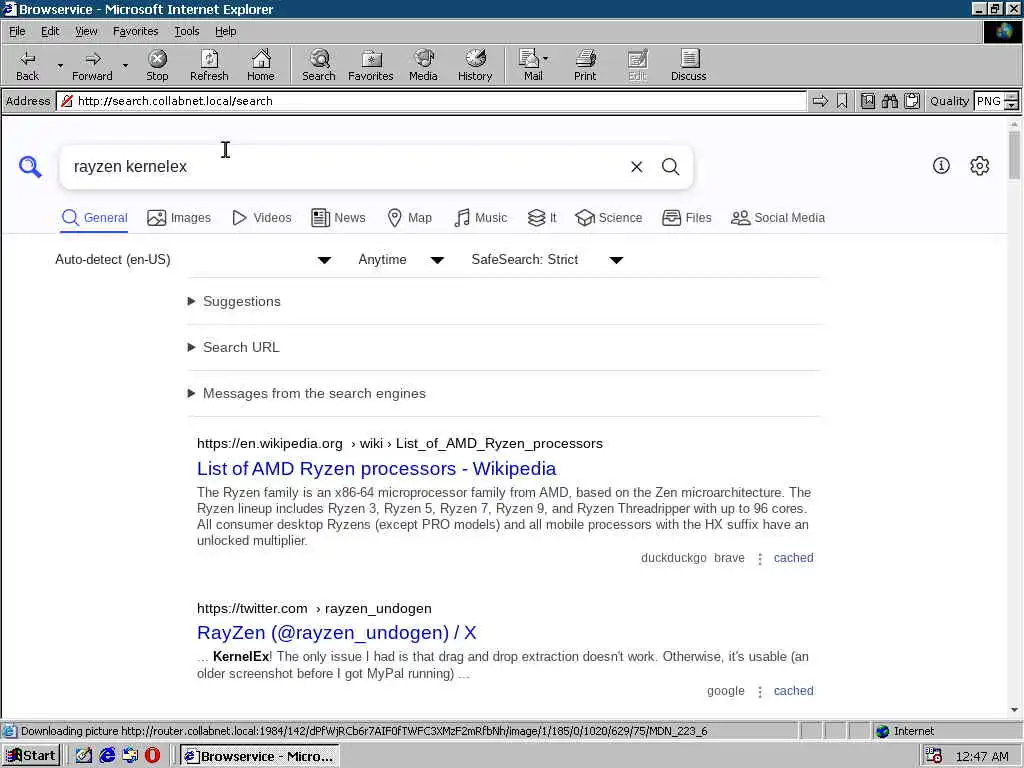The image size is (1024, 768).
Task: Open the Discuss toolbar button
Action: [688, 65]
